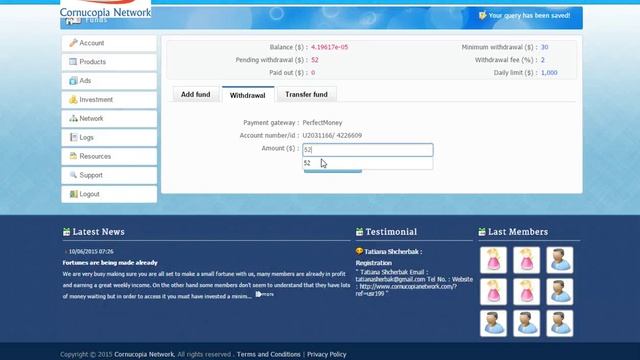Viewport: 640px width, 360px height.
Task: Click the Minimum withdrawal value 30
Action: click(x=544, y=47)
